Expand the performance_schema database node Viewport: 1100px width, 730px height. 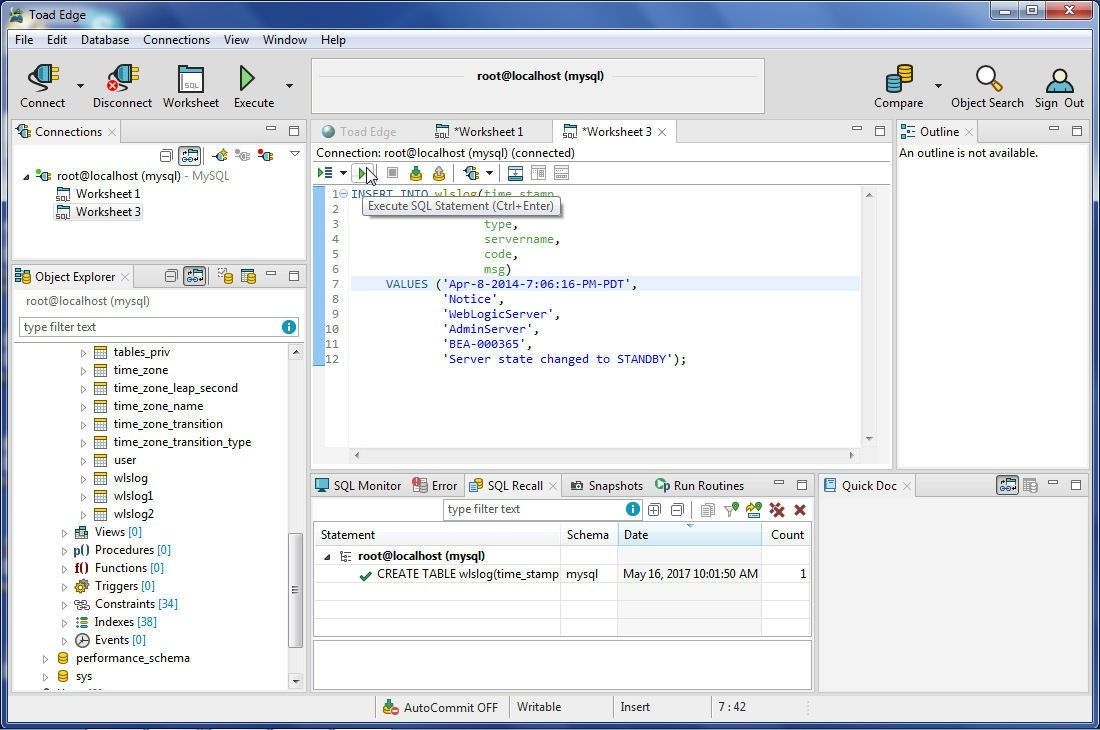click(x=46, y=659)
